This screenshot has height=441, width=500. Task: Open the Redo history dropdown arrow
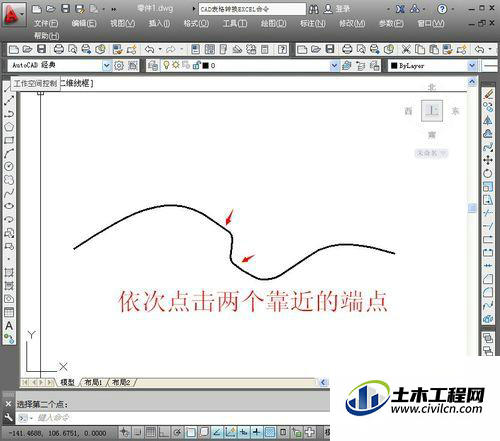[x=182, y=49]
